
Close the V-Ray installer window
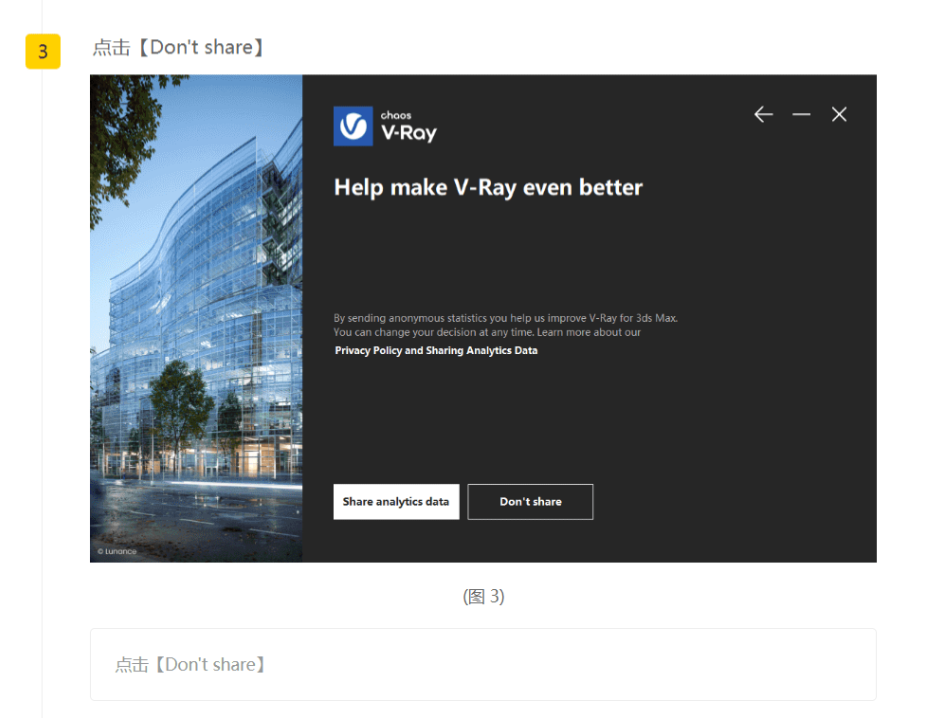(x=839, y=115)
